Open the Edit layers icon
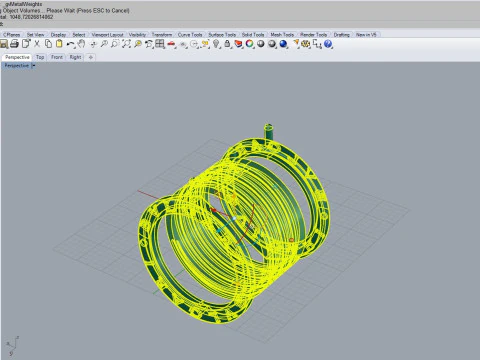Screen dimensions: 480x360 coord(238,44)
